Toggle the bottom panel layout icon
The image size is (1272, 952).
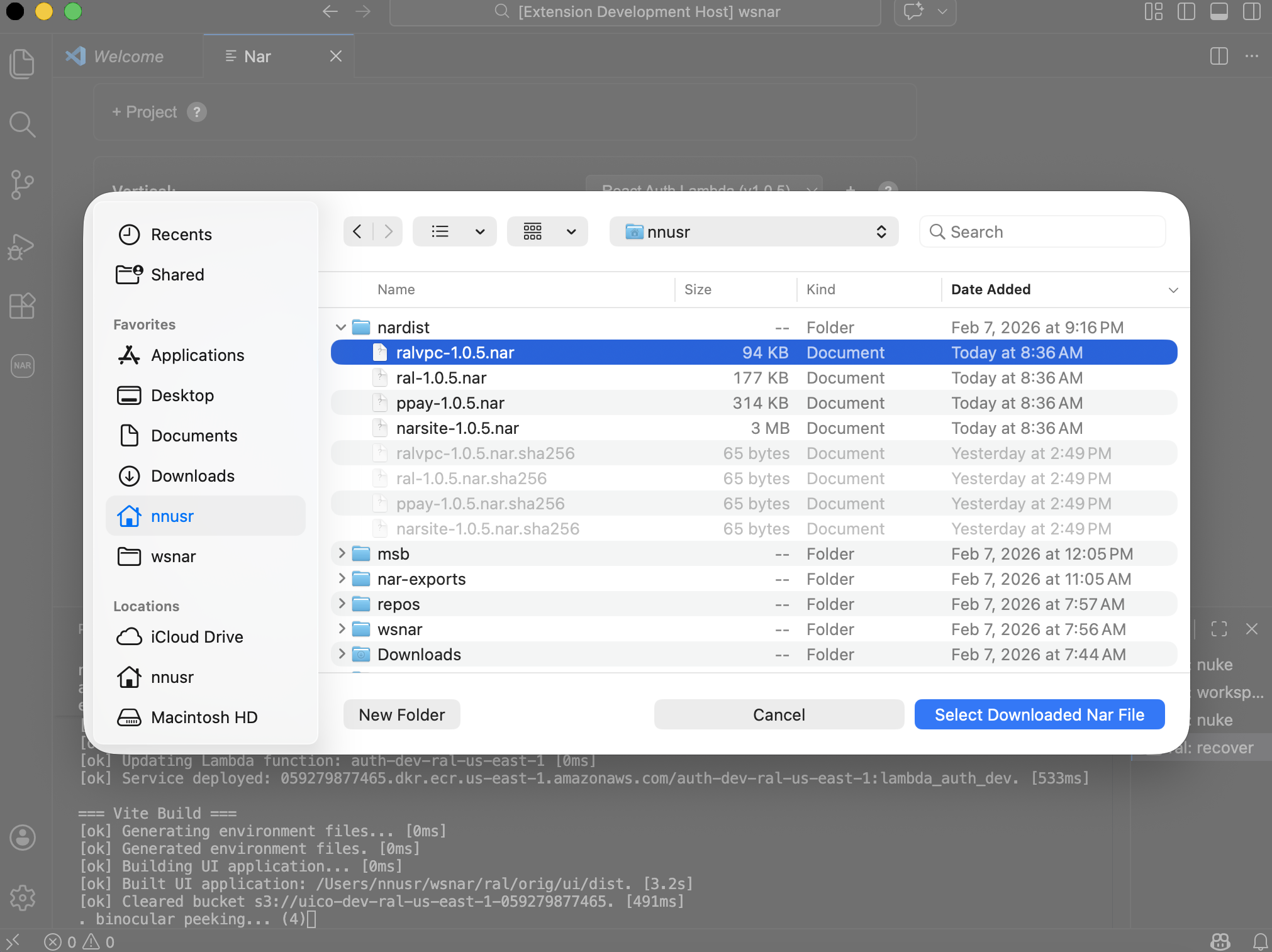[x=1219, y=12]
